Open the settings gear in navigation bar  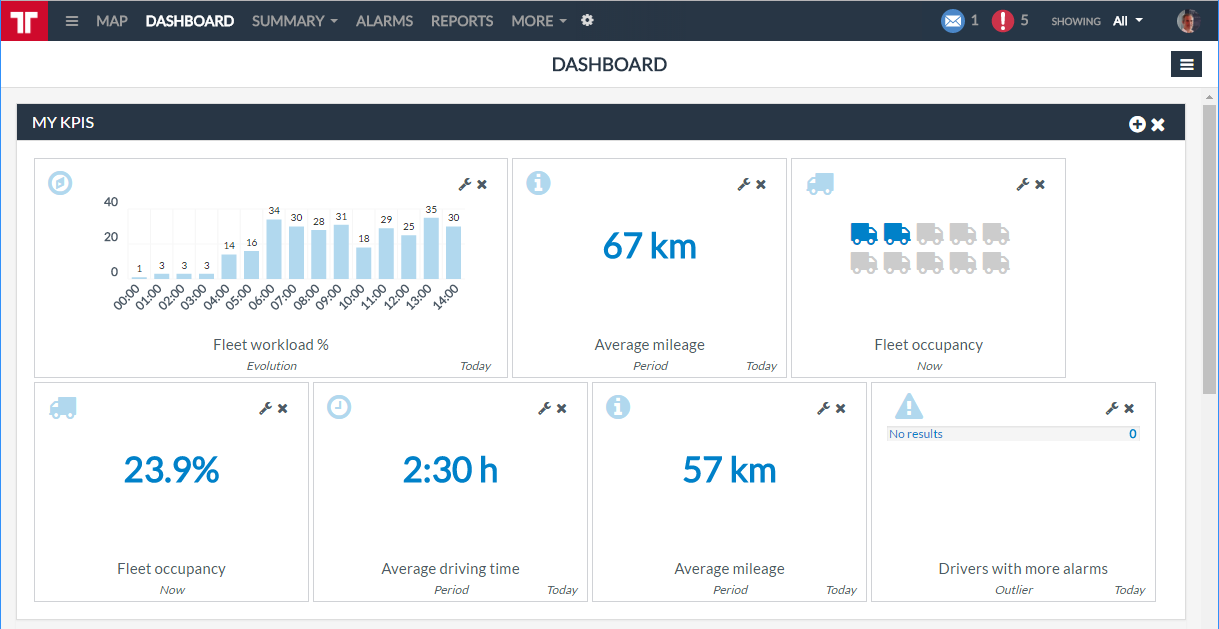[587, 21]
